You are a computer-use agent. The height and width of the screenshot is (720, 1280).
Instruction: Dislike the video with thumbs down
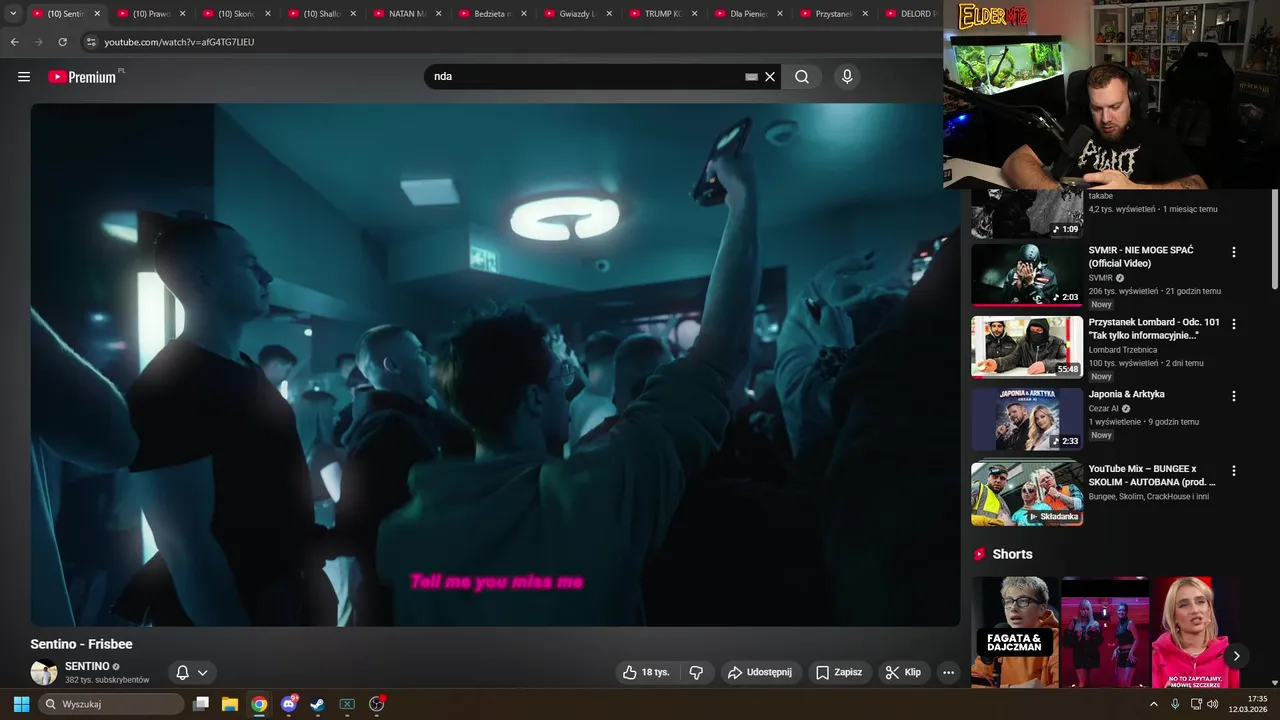pos(697,672)
